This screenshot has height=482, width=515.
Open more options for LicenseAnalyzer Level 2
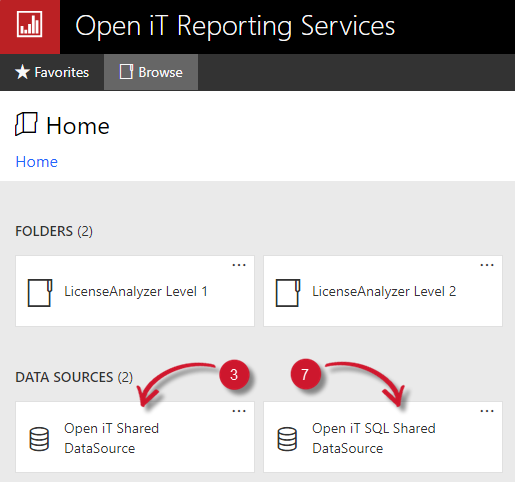tap(487, 265)
